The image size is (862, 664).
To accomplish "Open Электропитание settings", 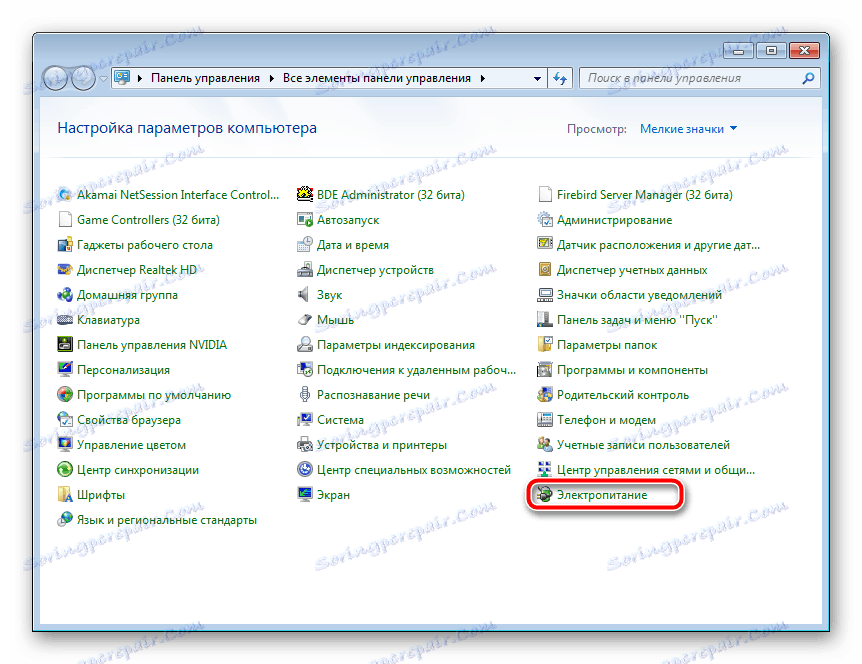I will pos(604,494).
